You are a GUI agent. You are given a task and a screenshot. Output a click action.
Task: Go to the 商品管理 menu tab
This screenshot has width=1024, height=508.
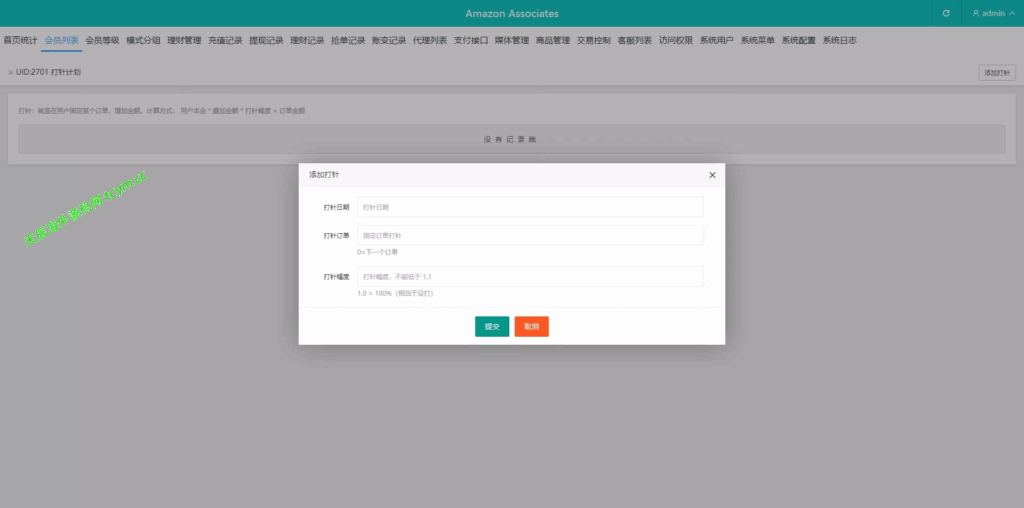pyautogui.click(x=553, y=40)
